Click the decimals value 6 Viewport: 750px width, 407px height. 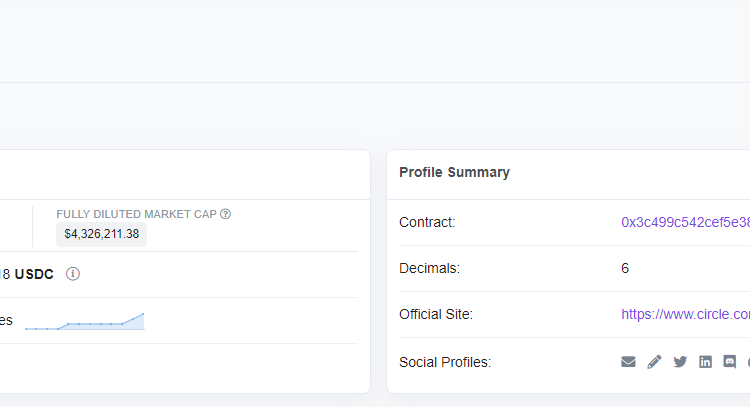(625, 268)
